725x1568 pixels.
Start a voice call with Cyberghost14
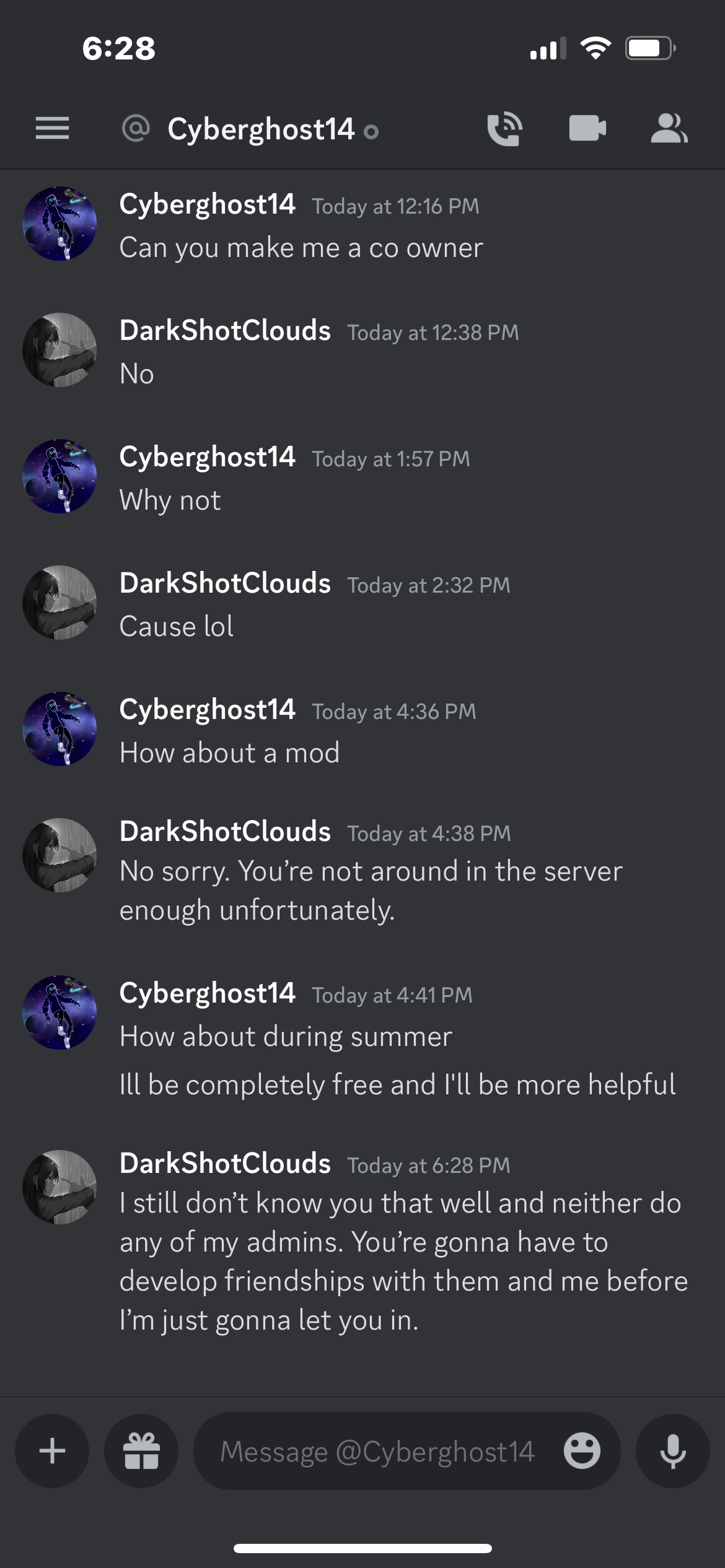pyautogui.click(x=504, y=129)
